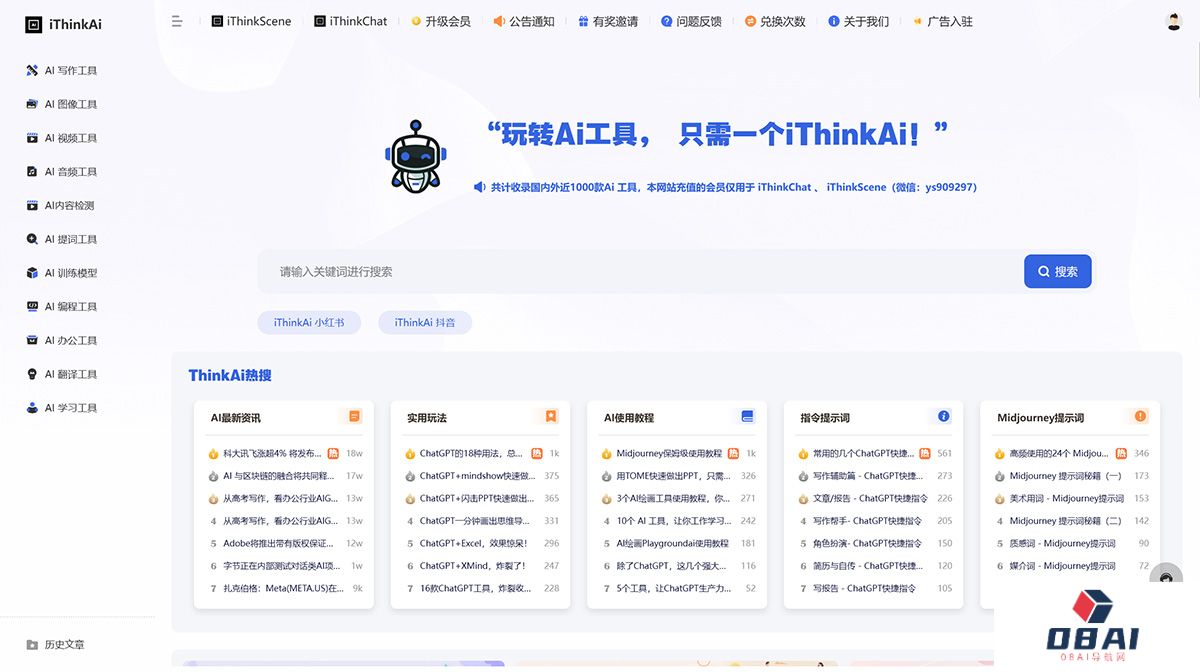Click the AI最新资讯 card's orange document icon

[354, 417]
